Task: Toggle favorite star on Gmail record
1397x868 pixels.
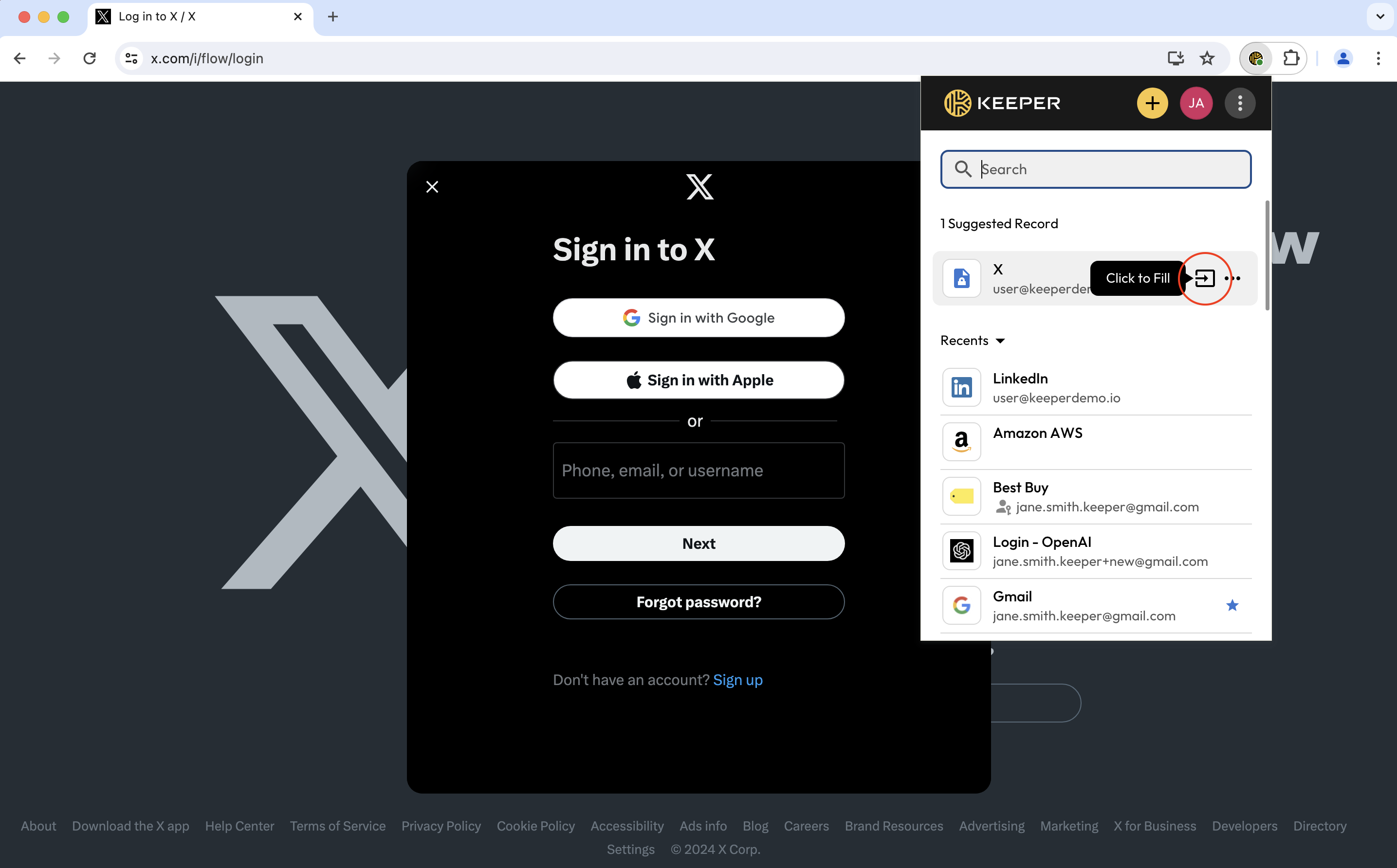Action: pyautogui.click(x=1232, y=605)
